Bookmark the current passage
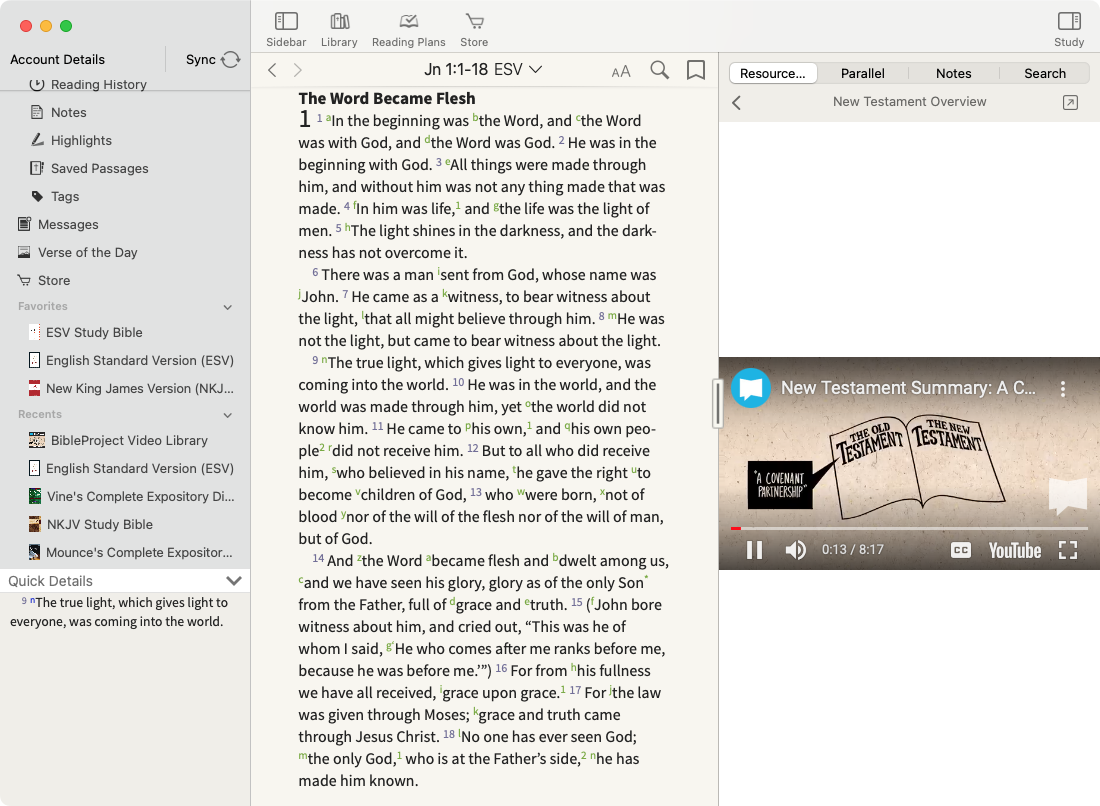Screen dimensions: 1100x806 pos(695,69)
